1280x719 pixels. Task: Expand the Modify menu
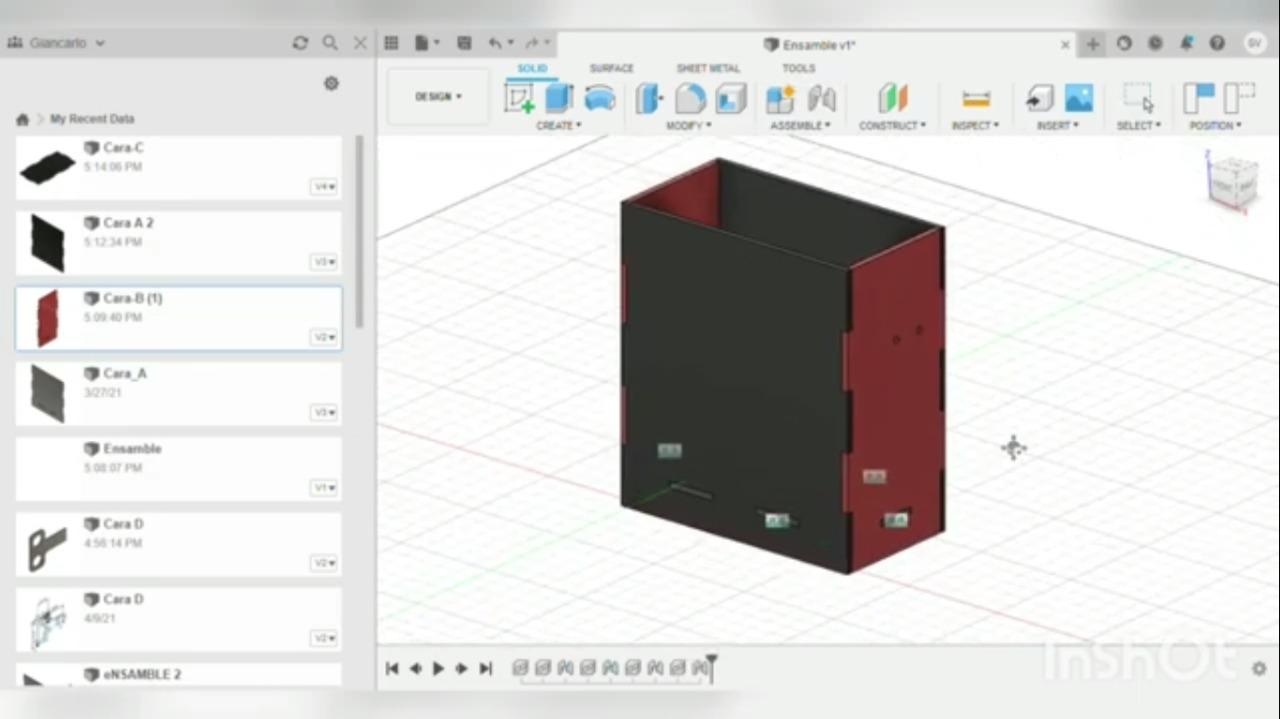pos(689,126)
